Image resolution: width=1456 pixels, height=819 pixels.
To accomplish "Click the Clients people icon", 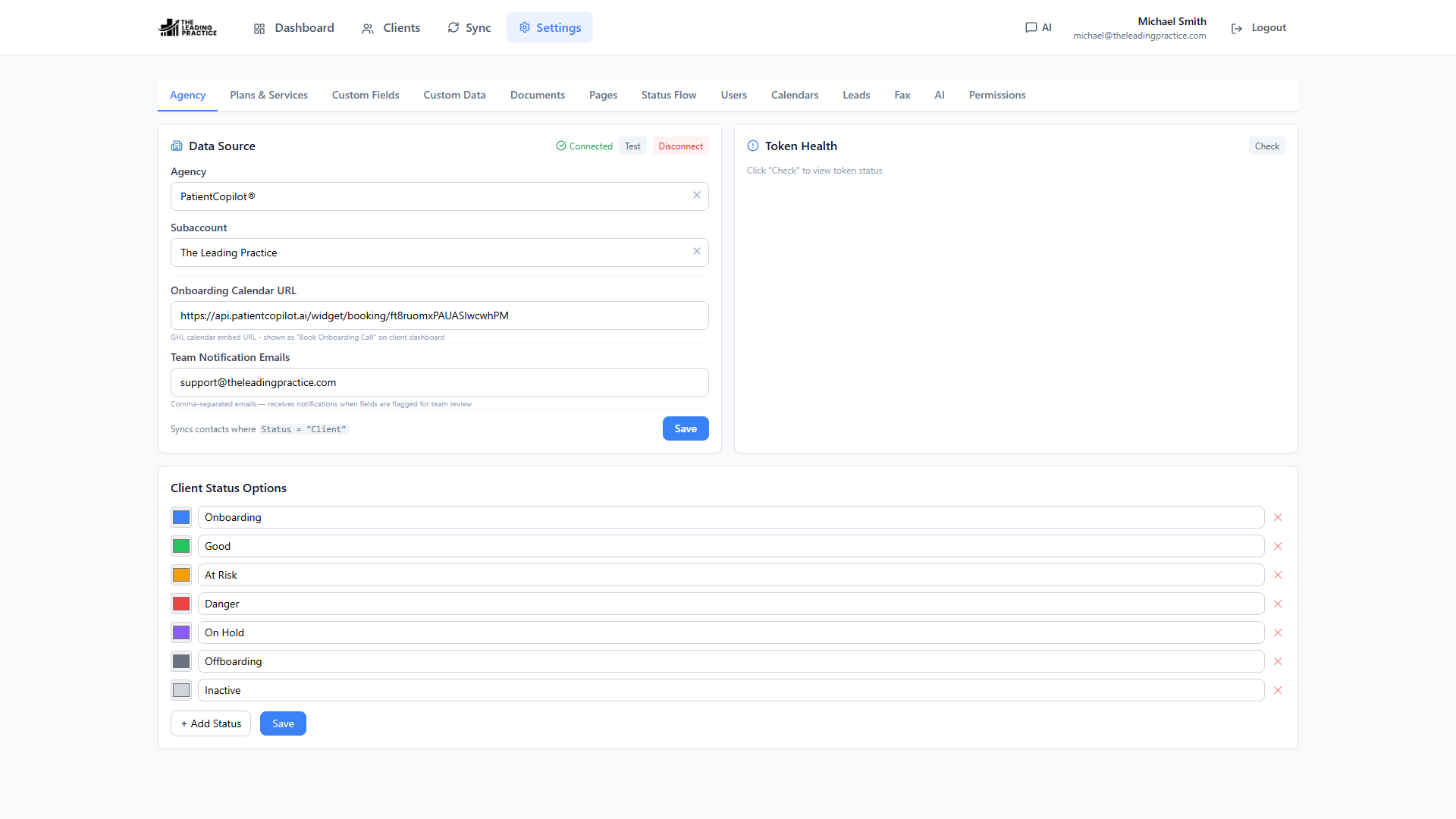I will pyautogui.click(x=368, y=28).
